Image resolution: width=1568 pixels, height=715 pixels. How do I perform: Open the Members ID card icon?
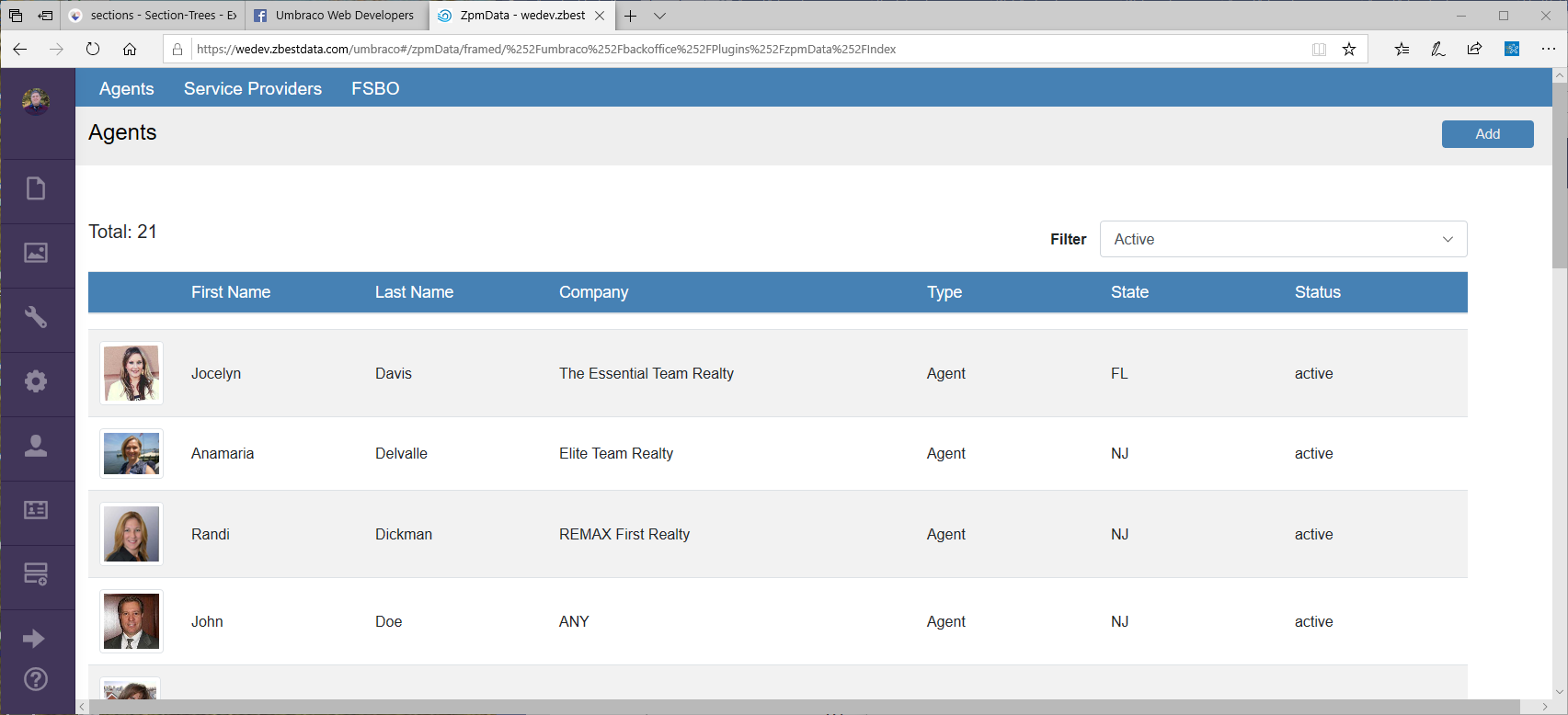click(x=36, y=510)
